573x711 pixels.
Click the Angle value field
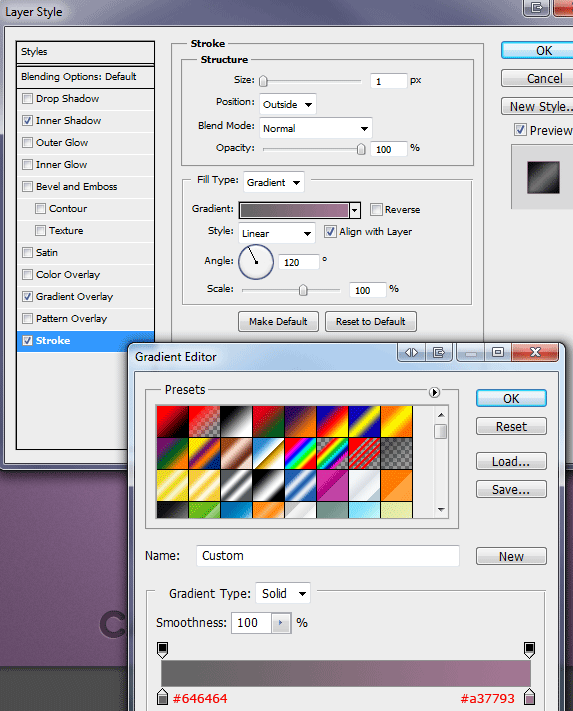pyautogui.click(x=299, y=262)
